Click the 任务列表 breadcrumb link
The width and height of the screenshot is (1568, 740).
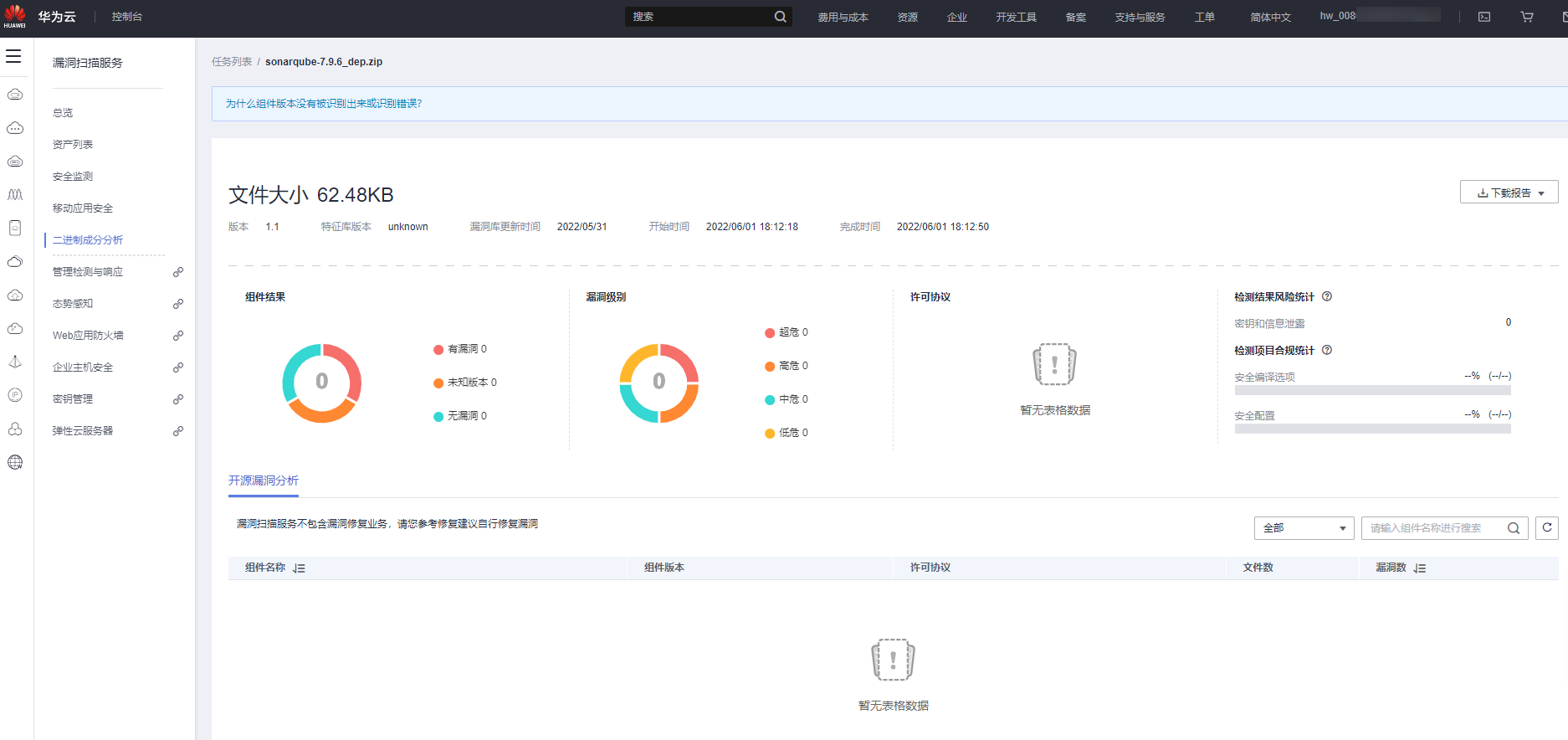232,62
